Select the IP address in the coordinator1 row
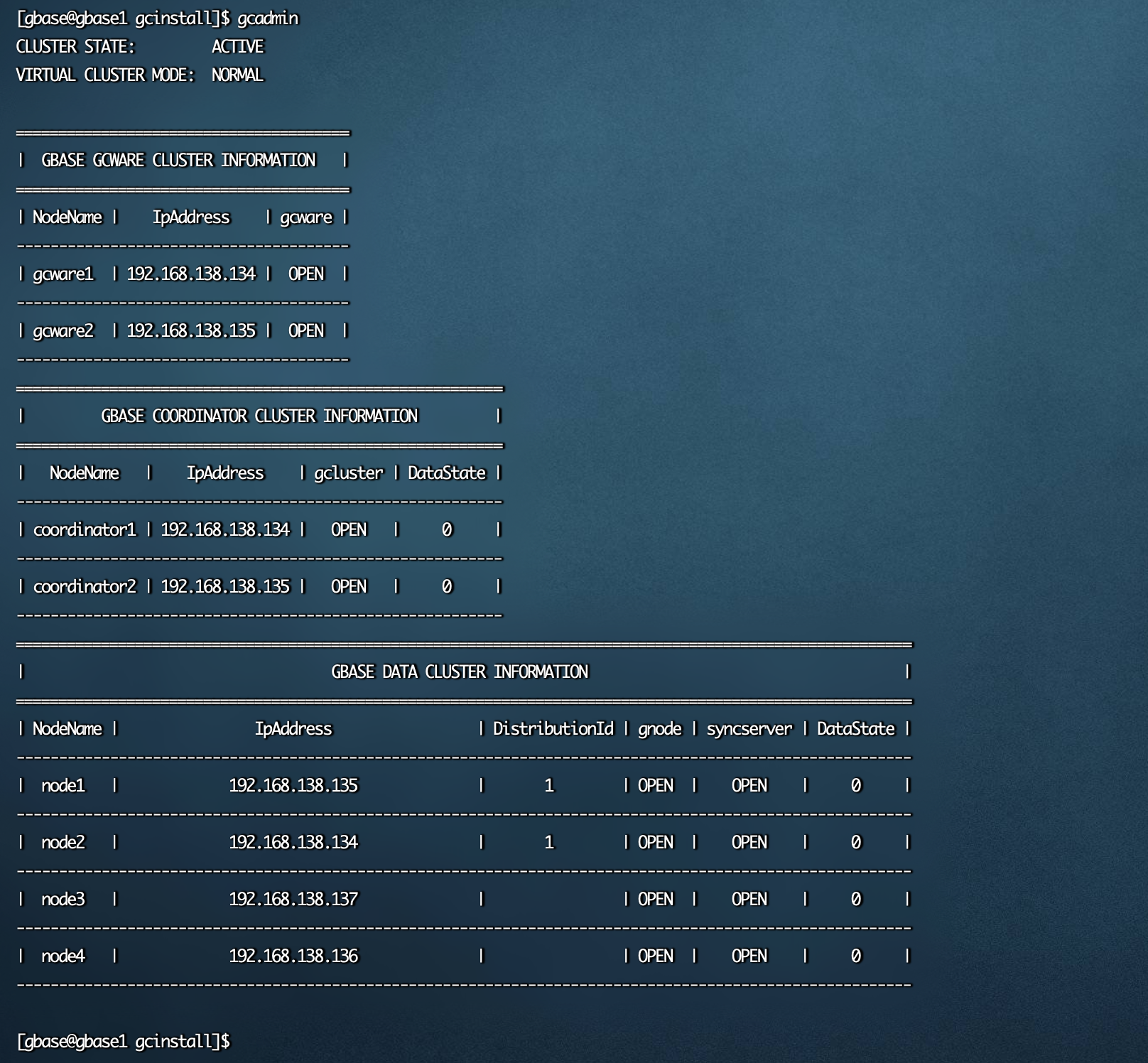The height and width of the screenshot is (1063, 1148). click(225, 530)
